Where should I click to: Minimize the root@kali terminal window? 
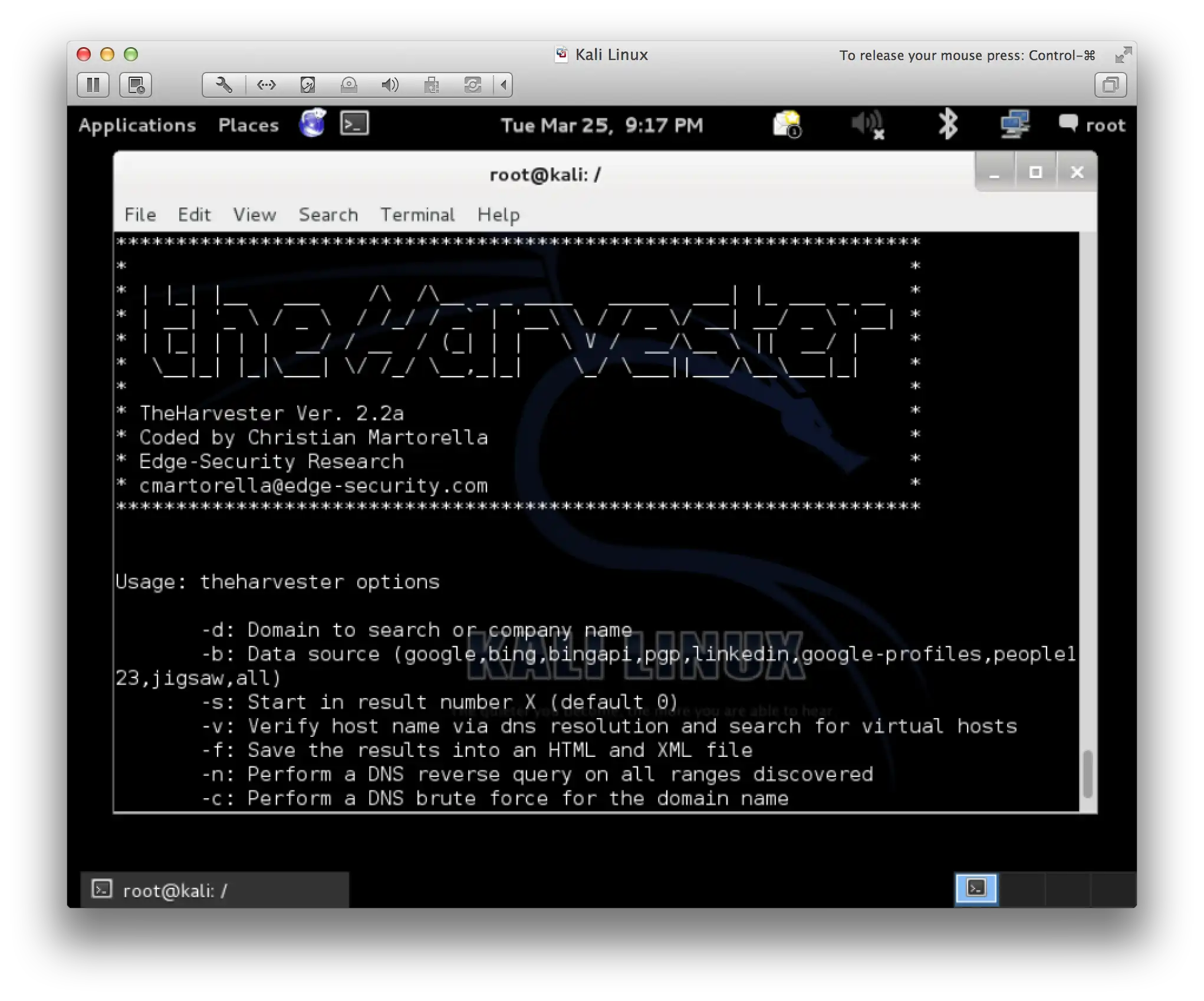point(995,172)
